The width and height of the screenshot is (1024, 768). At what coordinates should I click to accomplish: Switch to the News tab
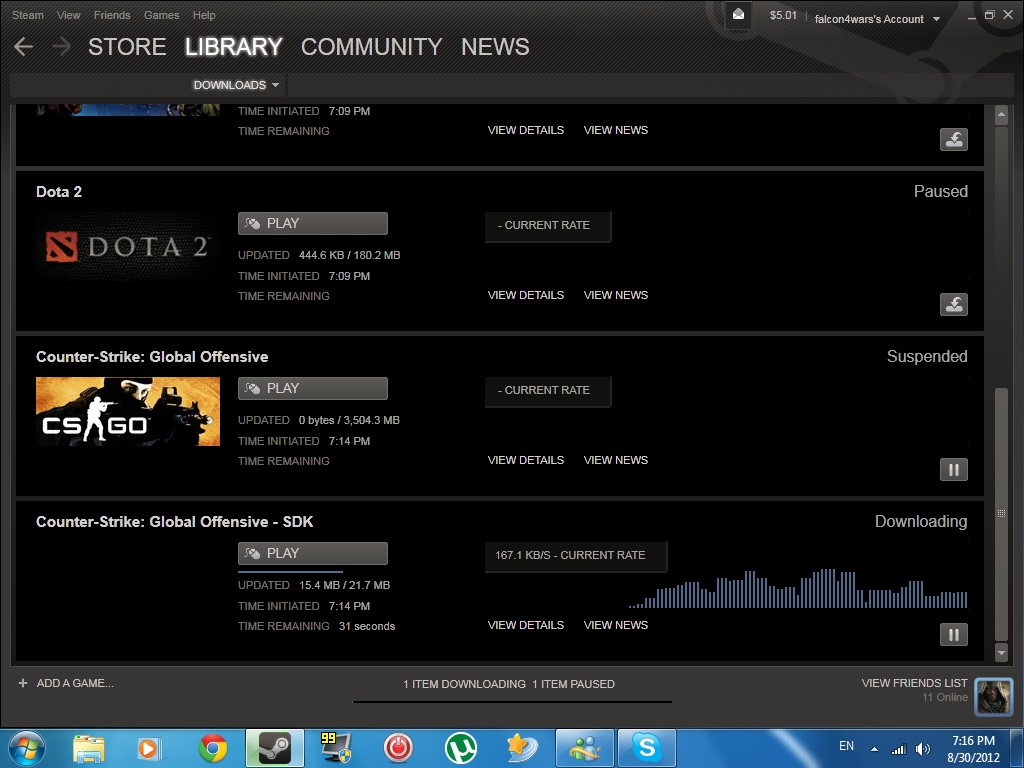point(495,47)
